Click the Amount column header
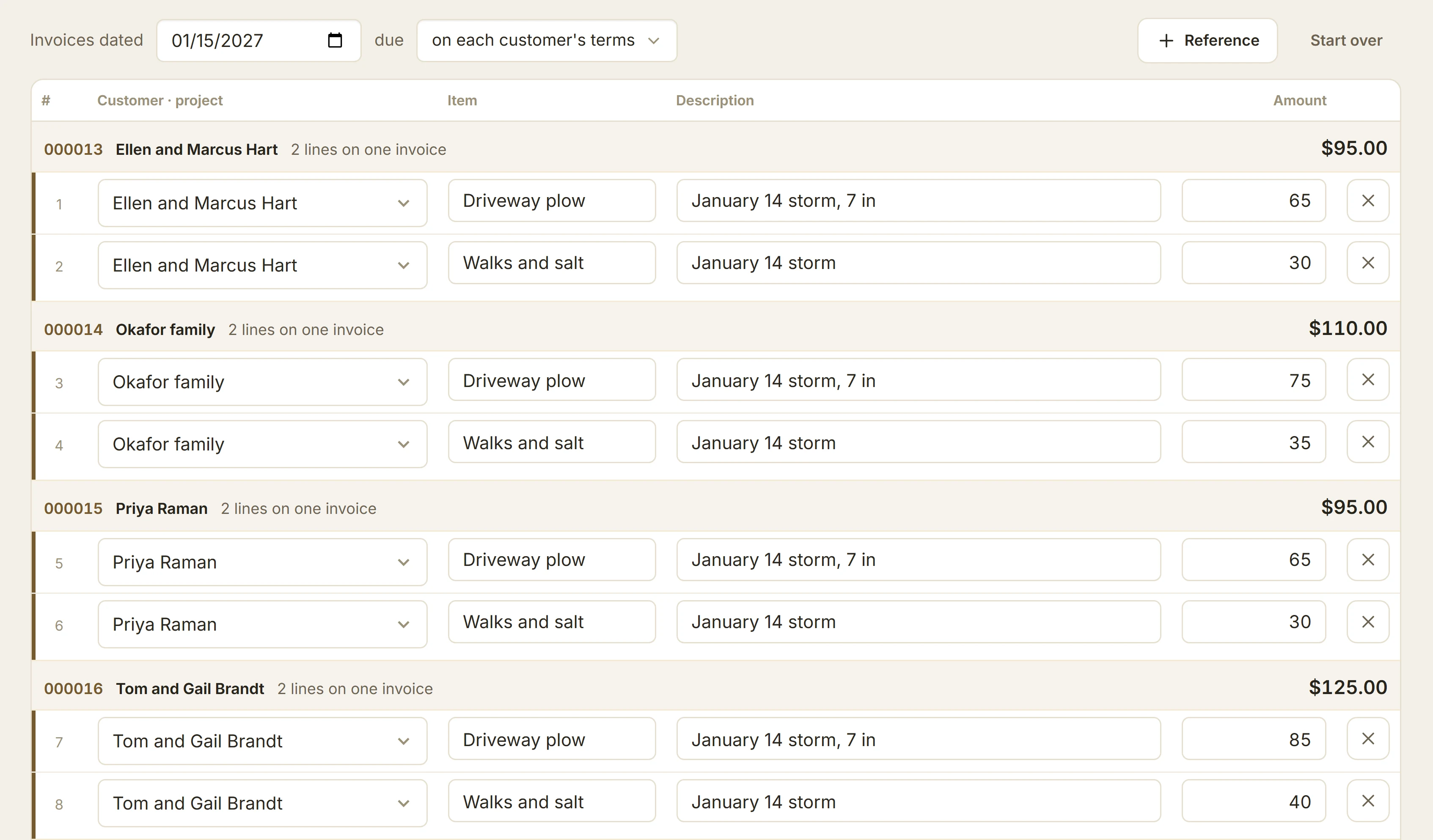The width and height of the screenshot is (1433, 840). [x=1299, y=101]
